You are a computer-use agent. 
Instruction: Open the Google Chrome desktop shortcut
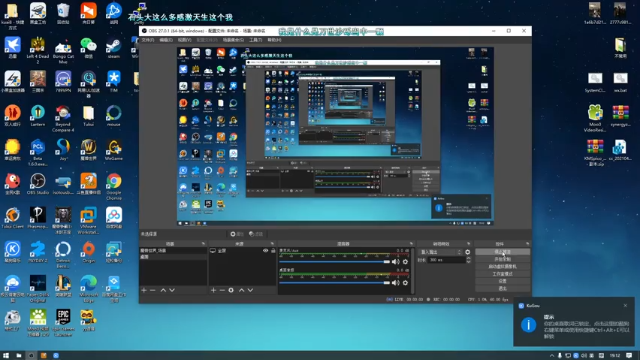point(114,186)
